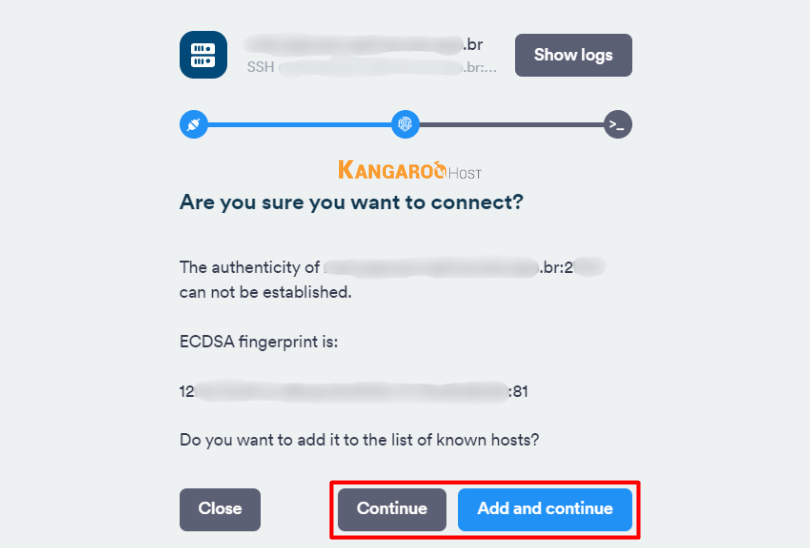
Task: Click the small "Host" word in the logo
Action: click(465, 173)
